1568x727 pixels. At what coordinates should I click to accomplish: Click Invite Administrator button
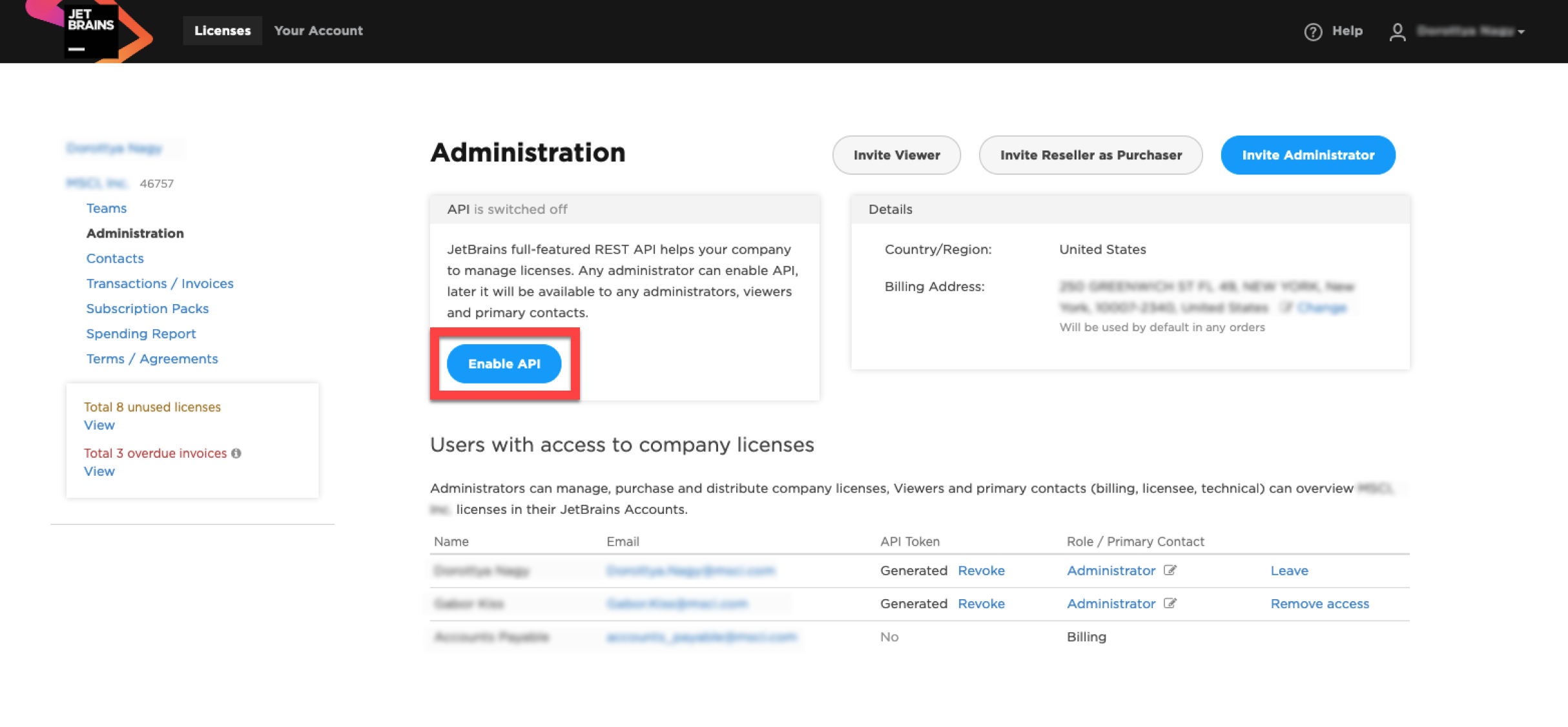[1308, 155]
